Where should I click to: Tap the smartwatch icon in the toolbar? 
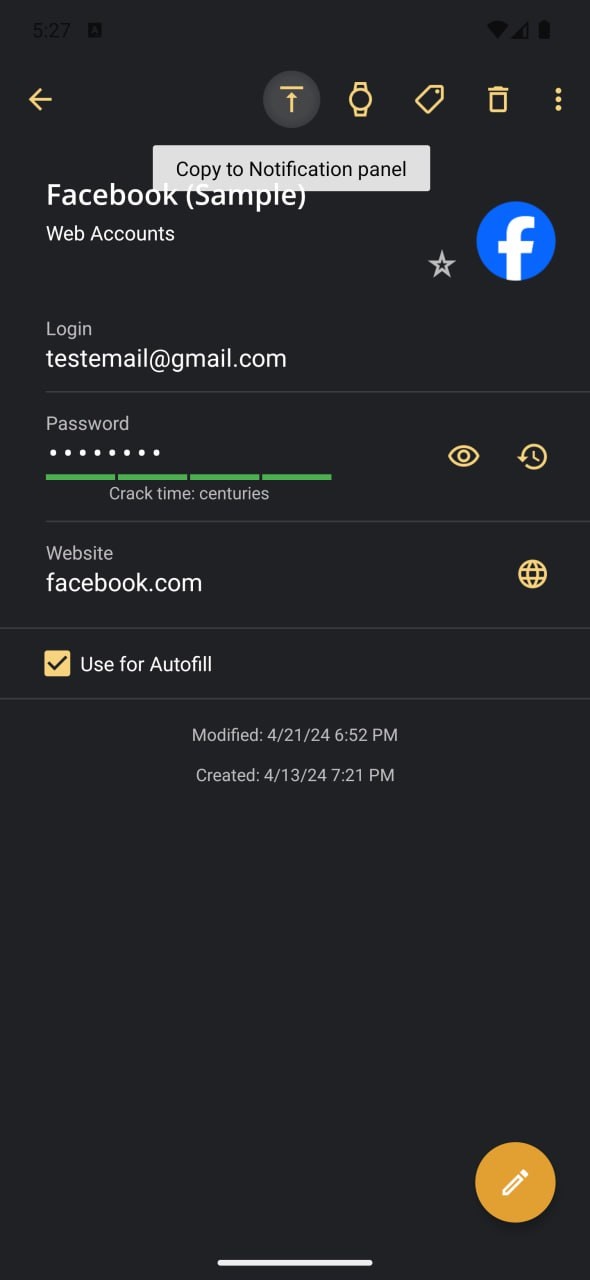(x=360, y=99)
